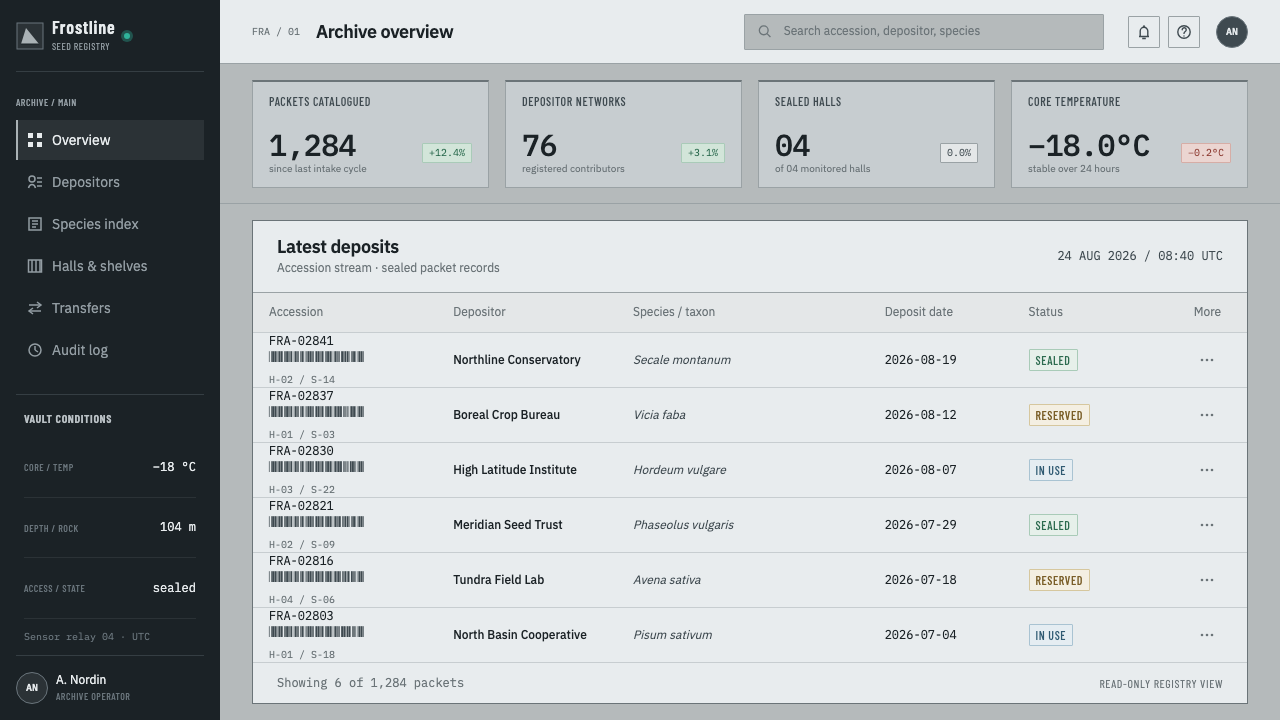1280x720 pixels.
Task: Open more options for FRA-02830
Action: [1207, 470]
